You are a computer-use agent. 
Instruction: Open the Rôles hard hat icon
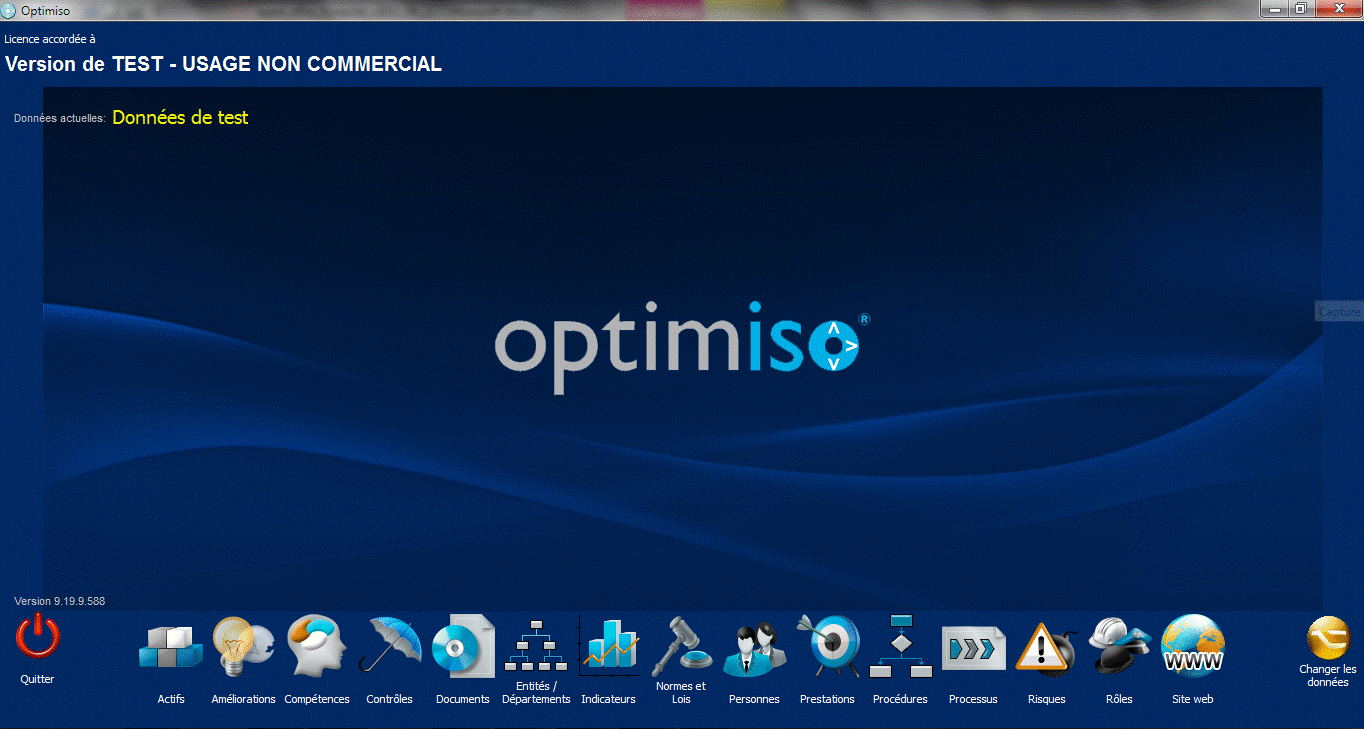pos(1119,646)
